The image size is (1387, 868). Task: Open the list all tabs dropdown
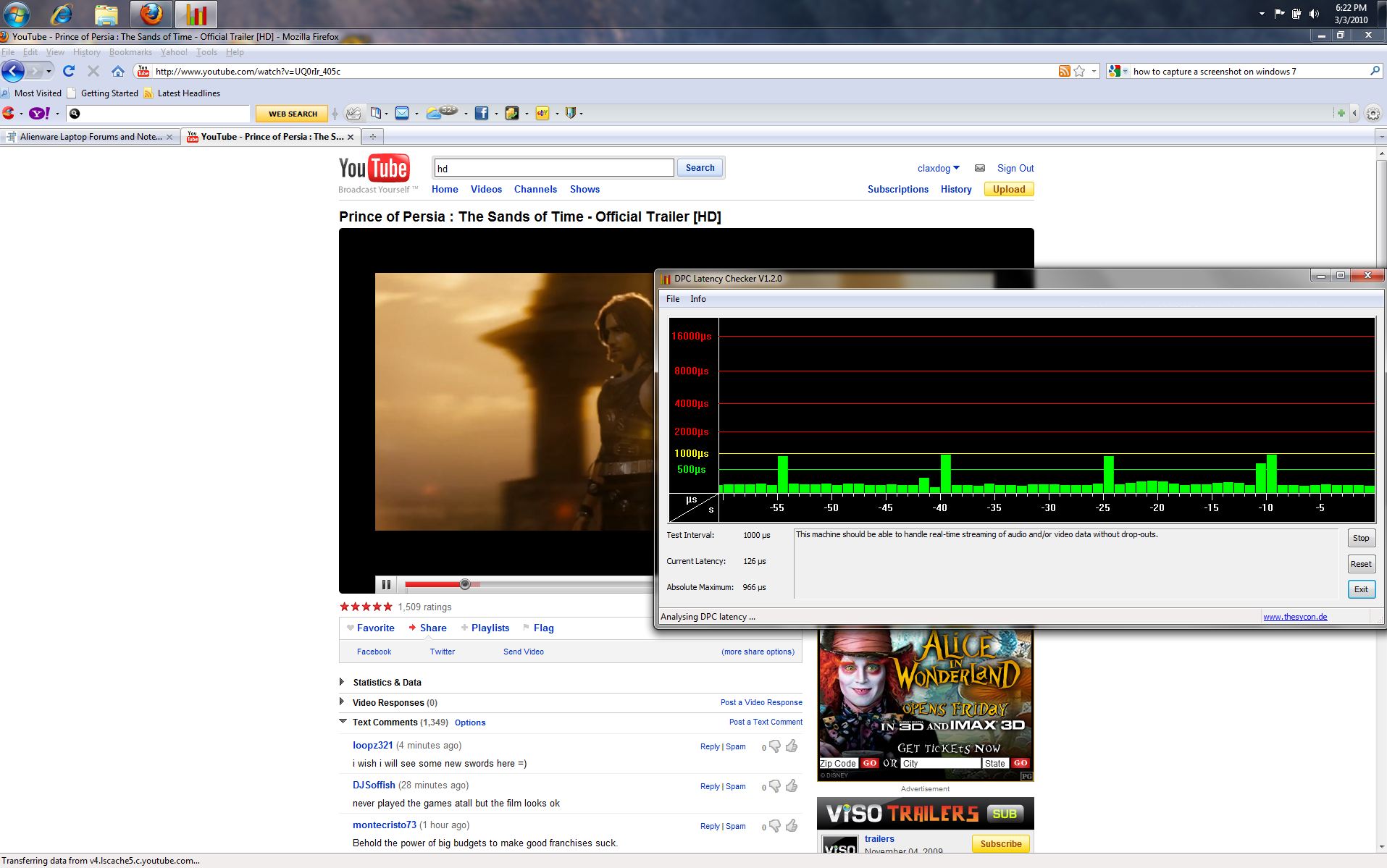[1380, 136]
